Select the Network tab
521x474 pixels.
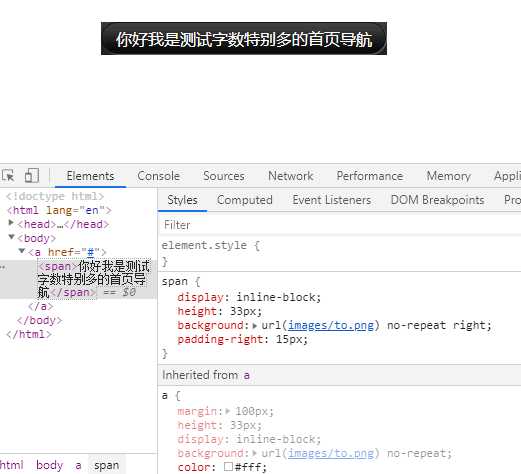[291, 176]
